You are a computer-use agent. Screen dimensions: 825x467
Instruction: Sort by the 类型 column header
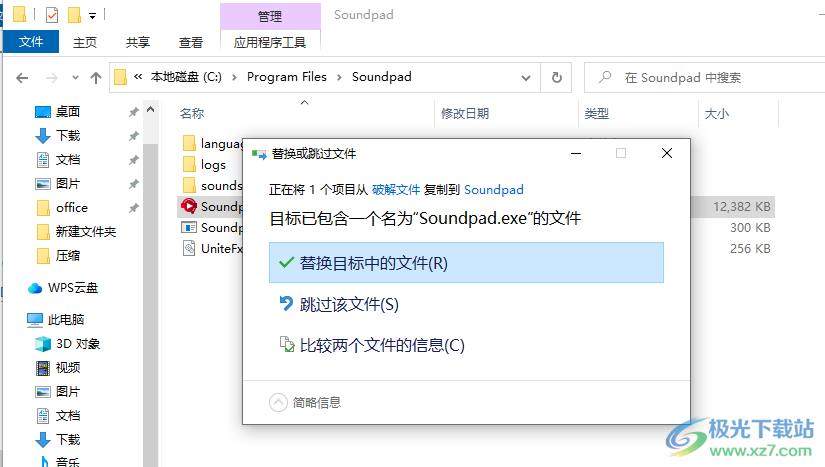(597, 114)
